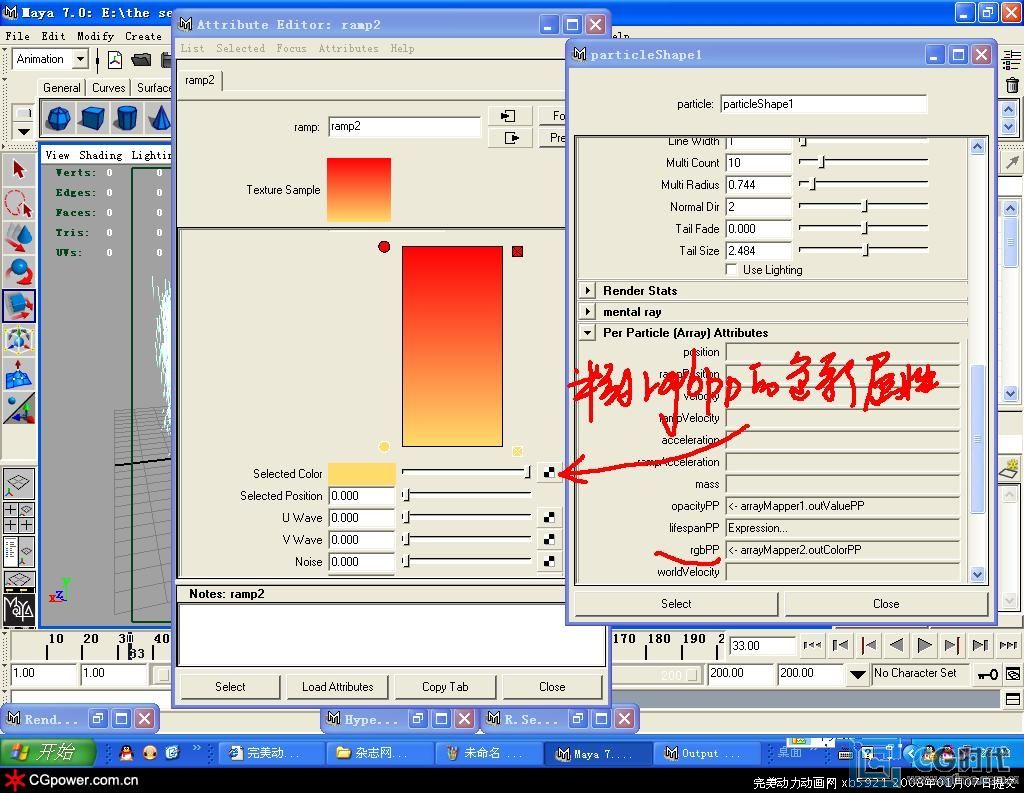Click the play forward button
Viewport: 1024px width, 793px height.
924,645
